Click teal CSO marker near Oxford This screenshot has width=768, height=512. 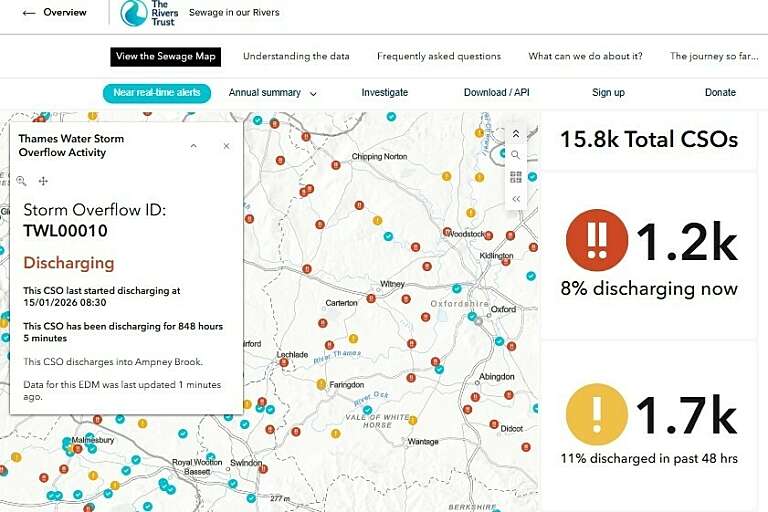472,317
